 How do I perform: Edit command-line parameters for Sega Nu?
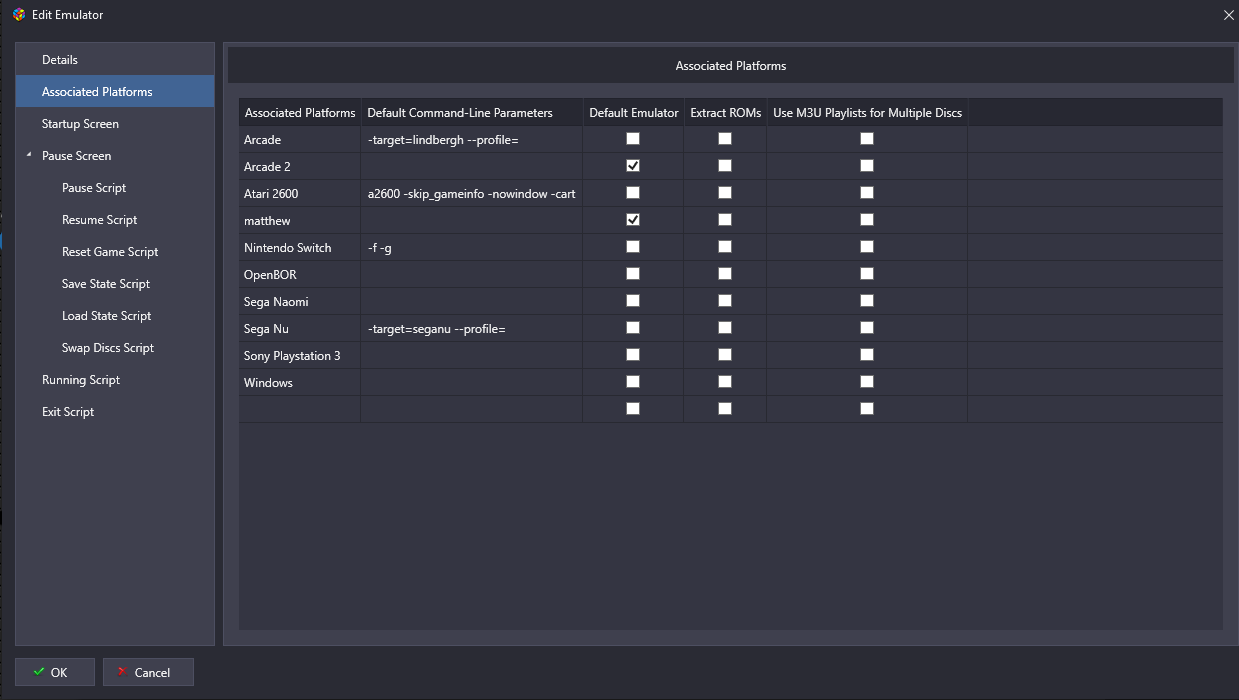coord(471,329)
